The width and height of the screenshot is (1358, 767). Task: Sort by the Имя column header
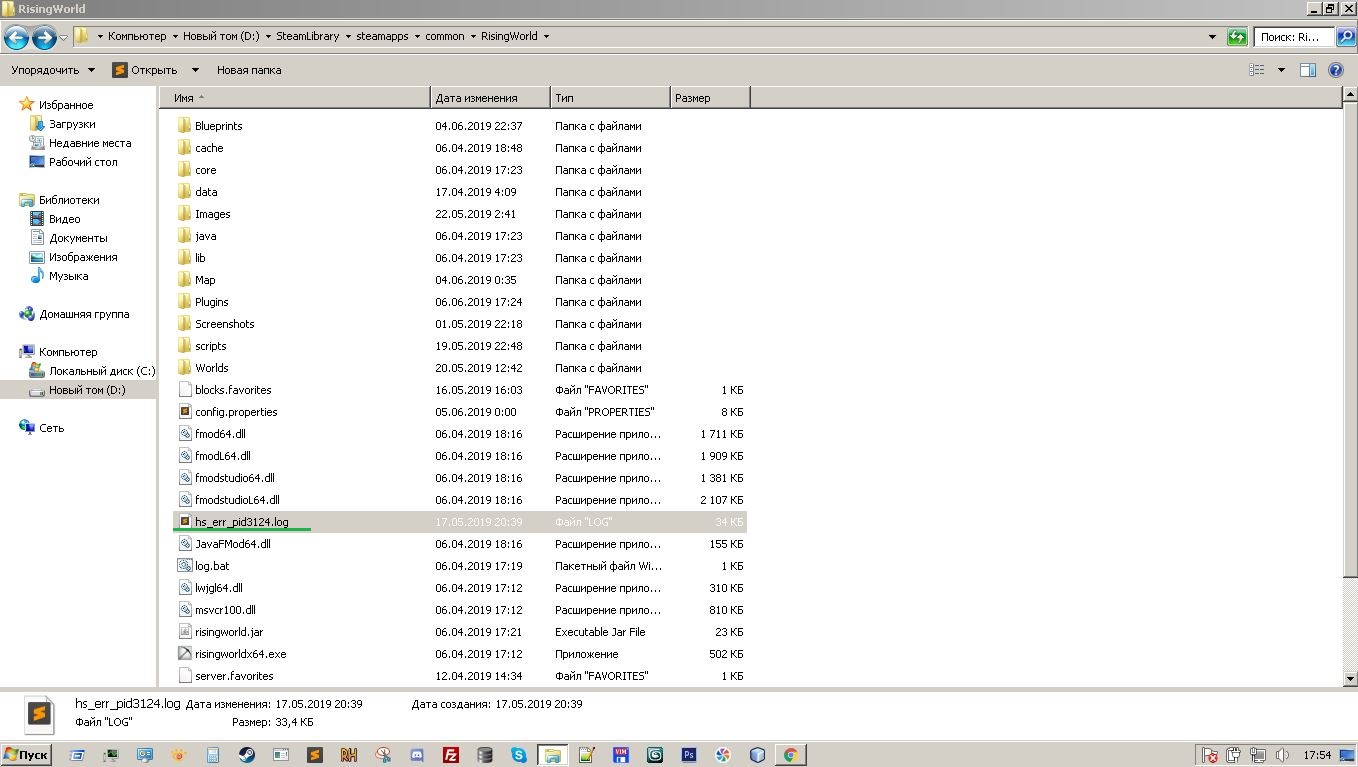coord(295,98)
